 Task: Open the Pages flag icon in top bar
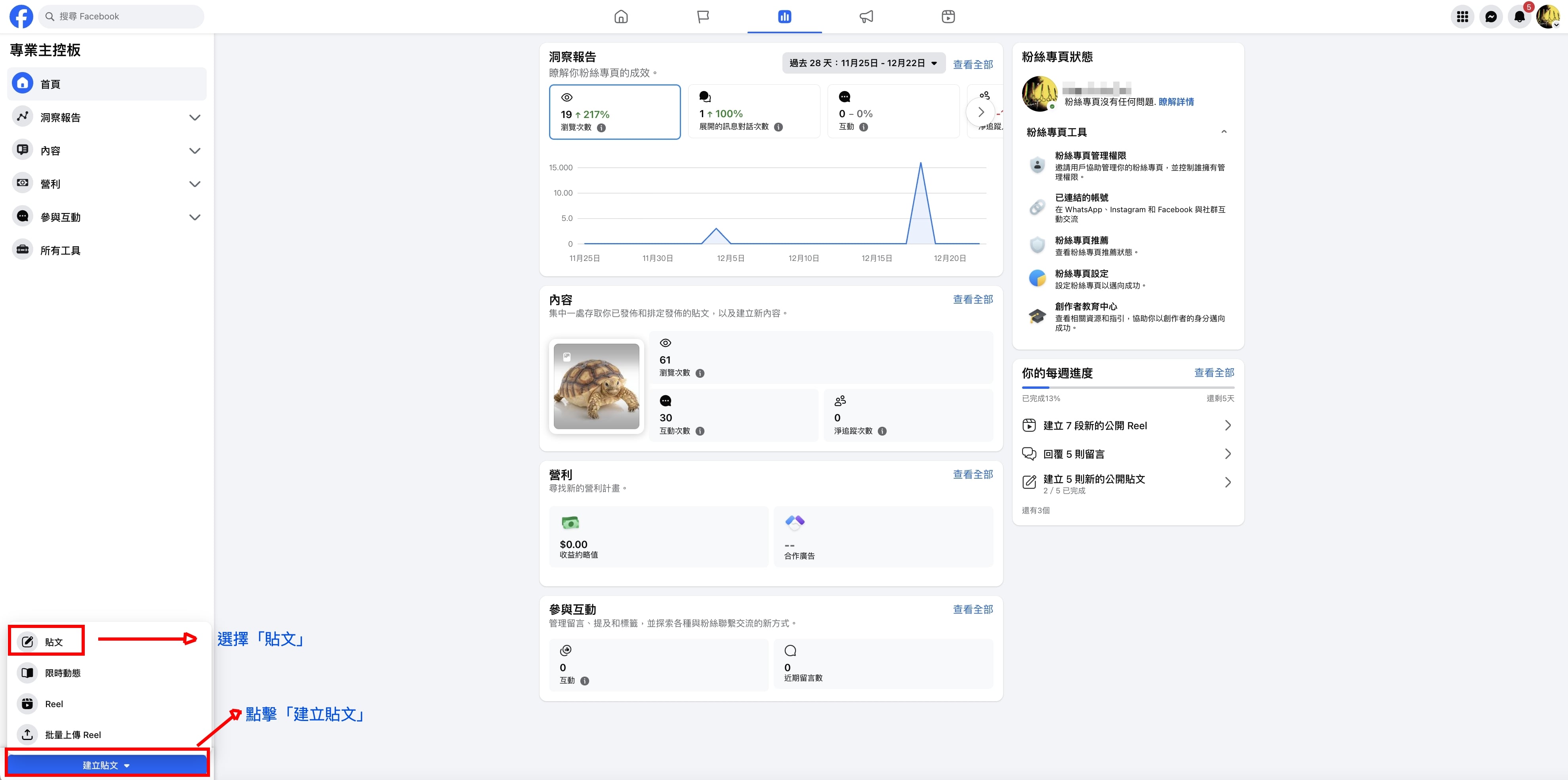703,16
